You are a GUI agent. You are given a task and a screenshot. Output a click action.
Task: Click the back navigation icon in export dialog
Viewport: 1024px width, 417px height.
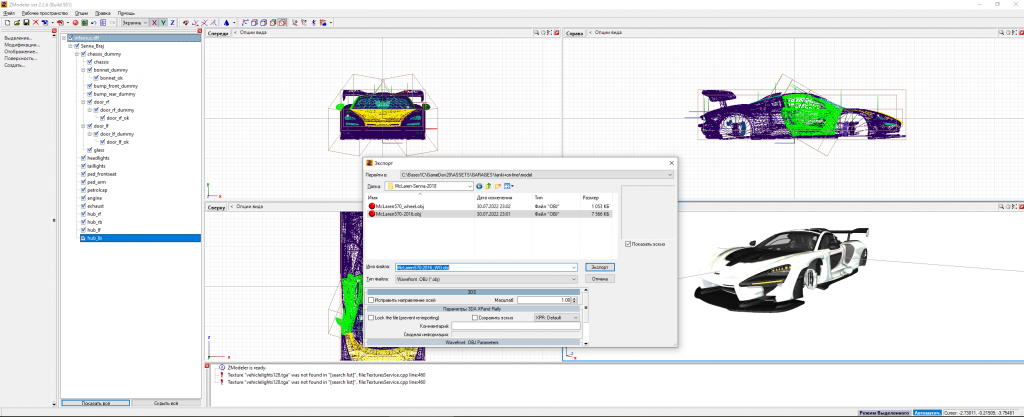[478, 186]
